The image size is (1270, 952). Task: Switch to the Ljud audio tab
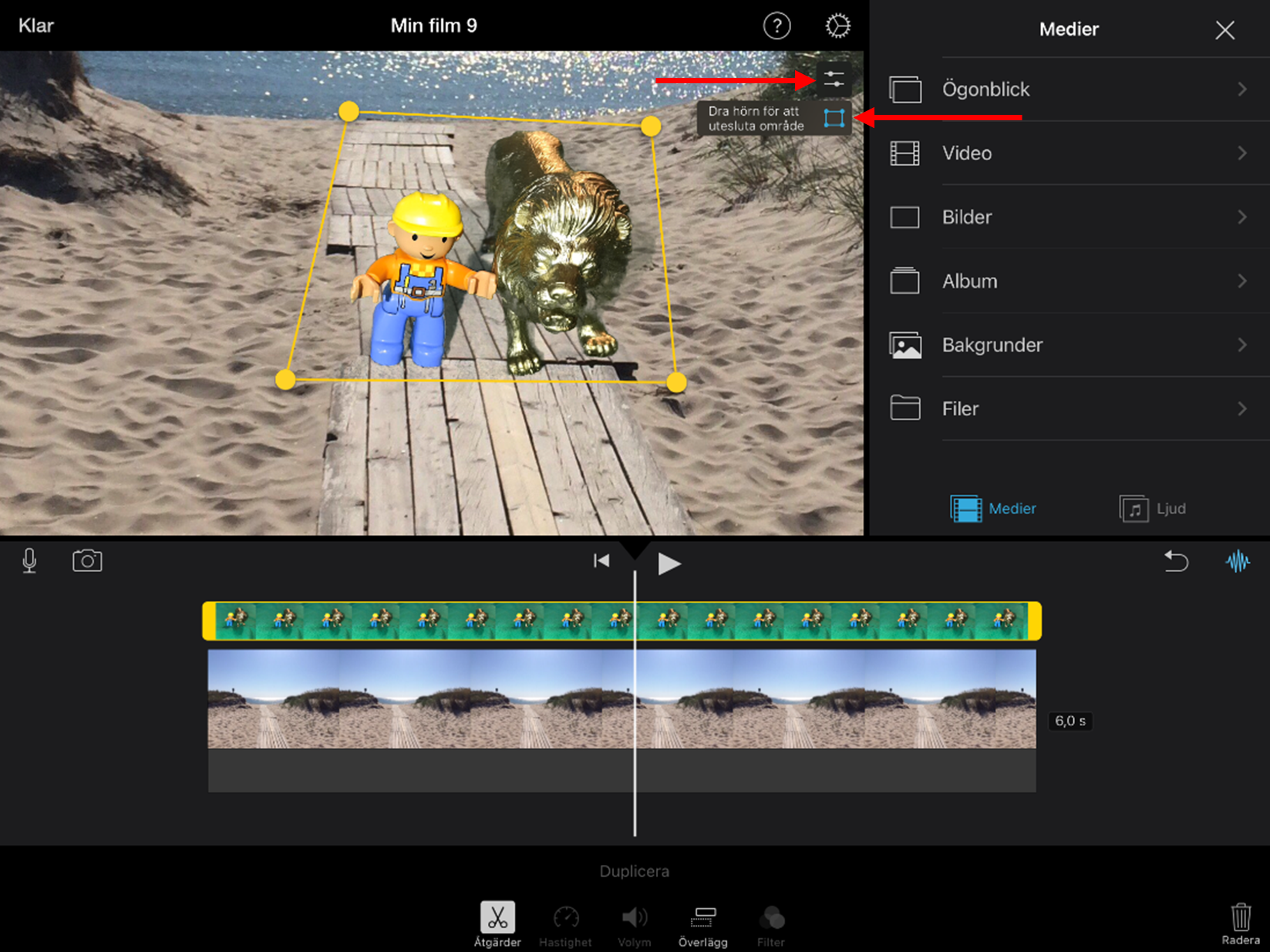[x=1153, y=509]
